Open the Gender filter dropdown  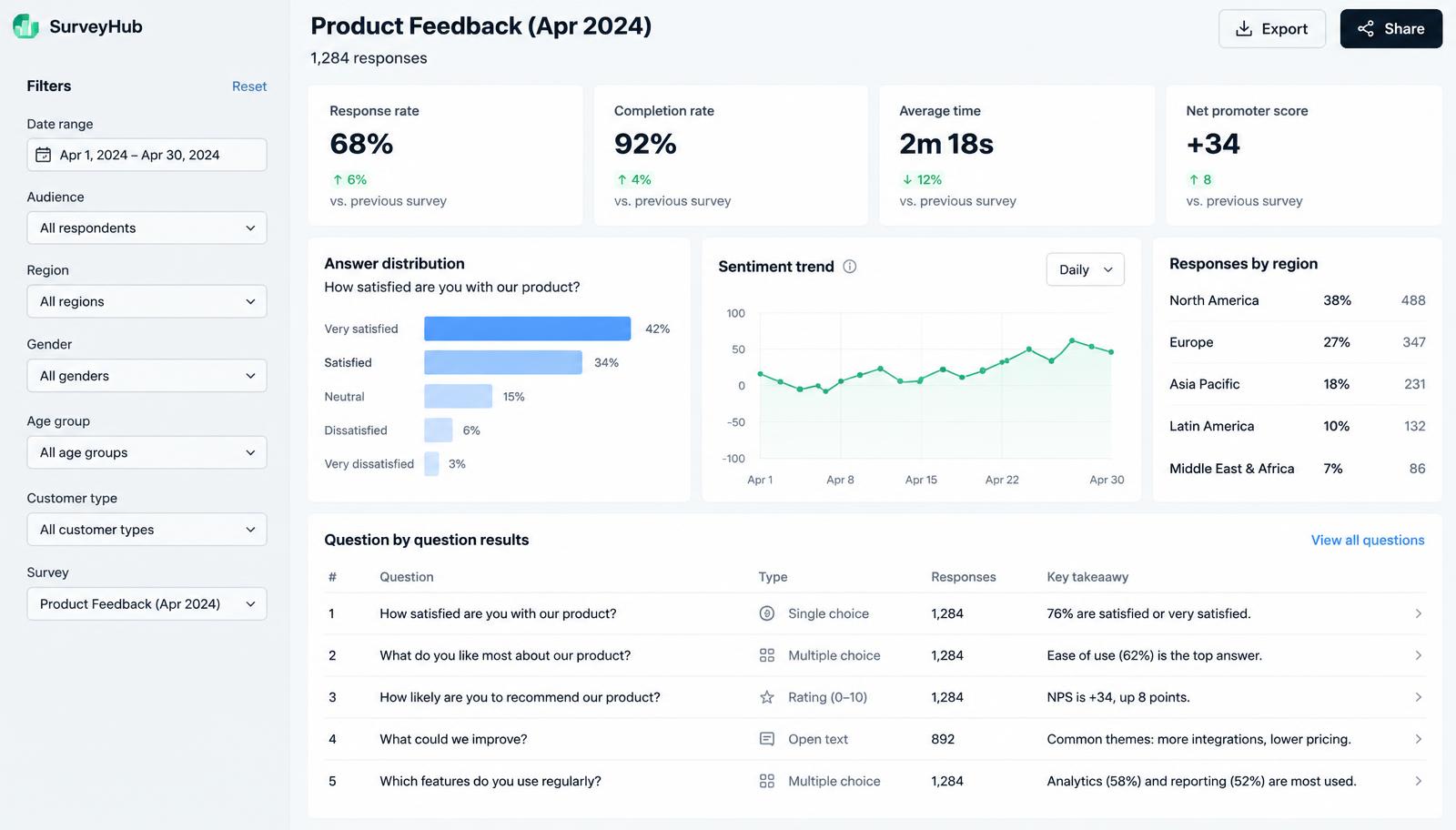[147, 376]
